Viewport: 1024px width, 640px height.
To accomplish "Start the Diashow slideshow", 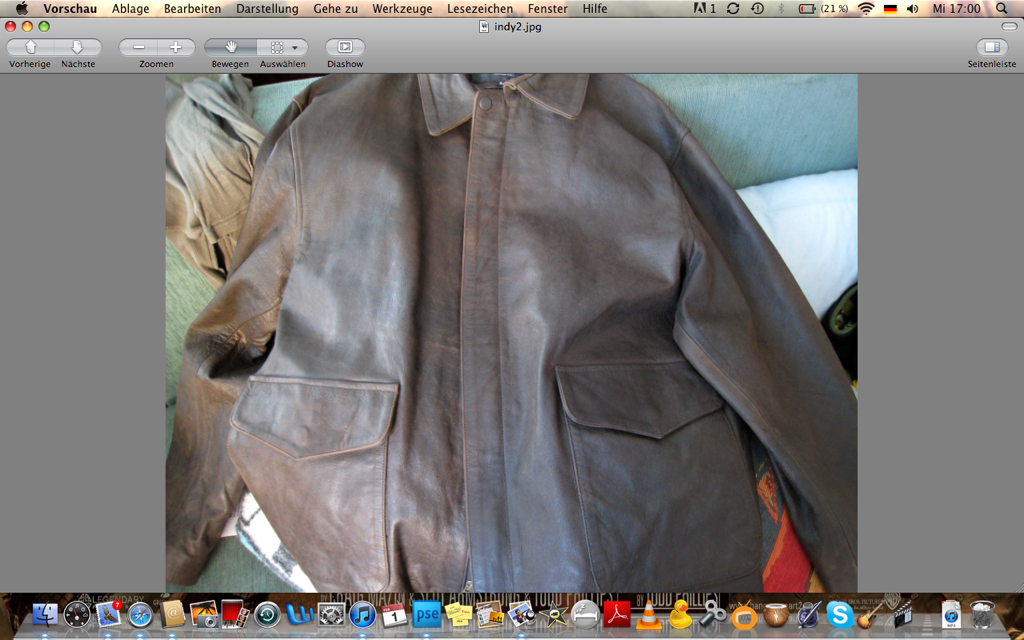I will coord(345,47).
